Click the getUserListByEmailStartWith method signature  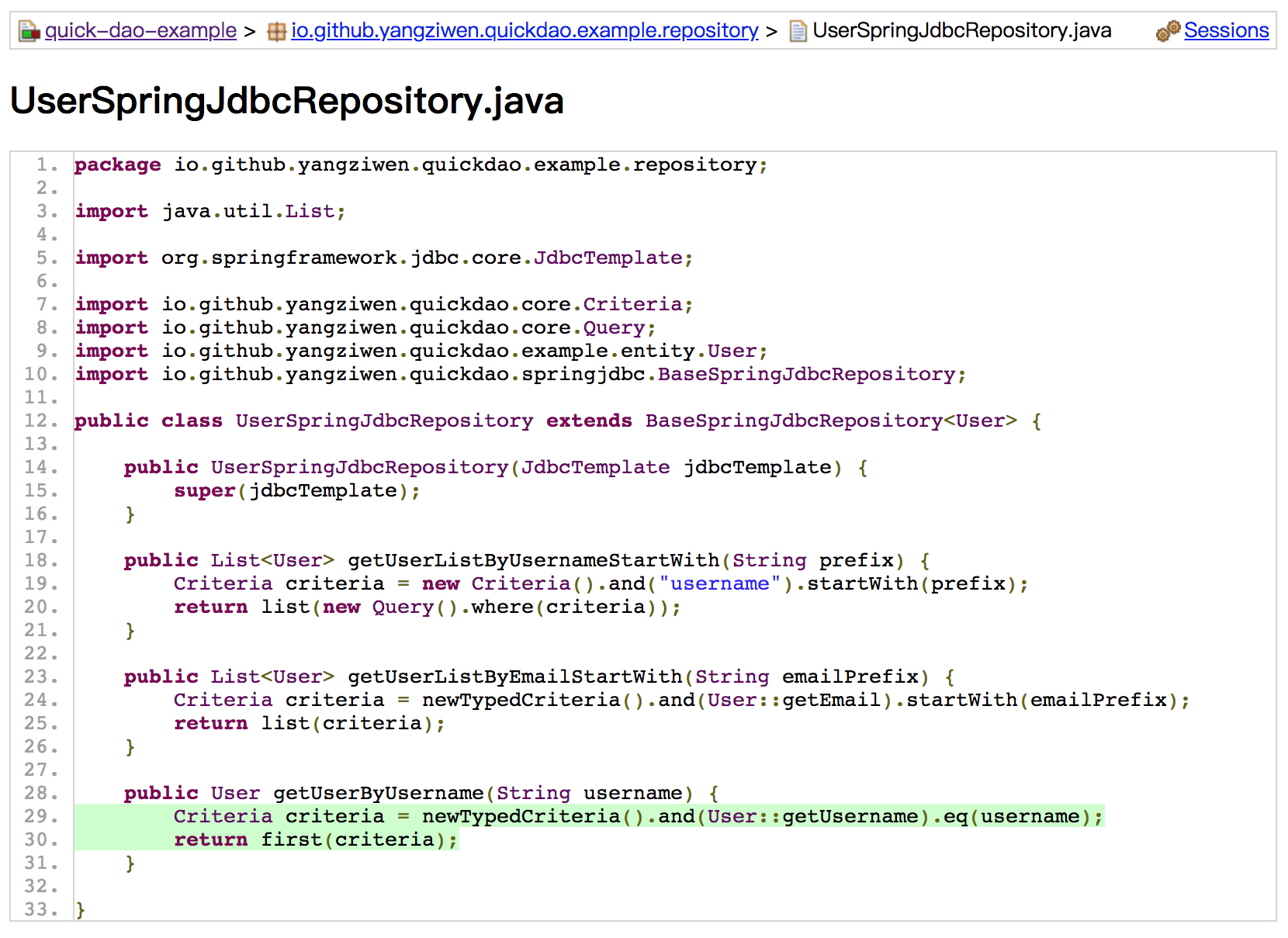coord(539,677)
